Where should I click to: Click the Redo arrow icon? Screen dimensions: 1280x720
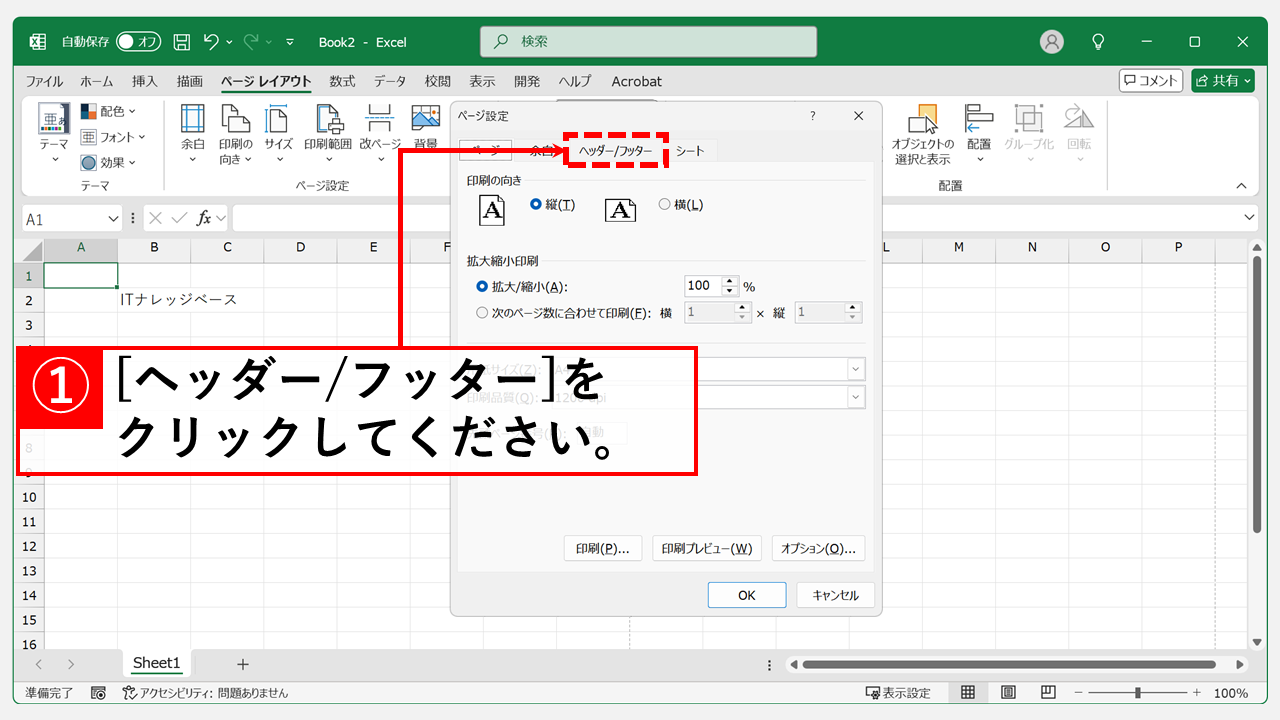pos(251,41)
